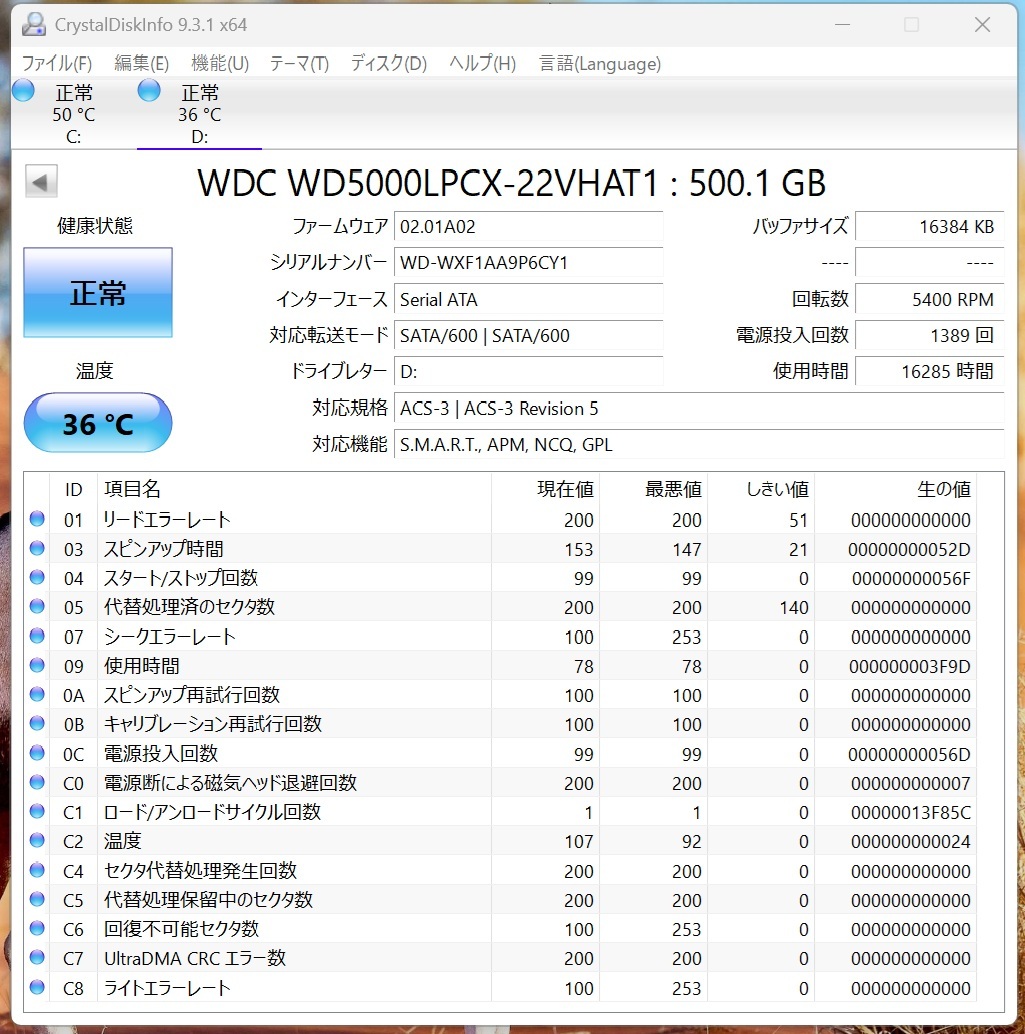Click power on count value 1389 回
1025x1034 pixels.
point(930,336)
